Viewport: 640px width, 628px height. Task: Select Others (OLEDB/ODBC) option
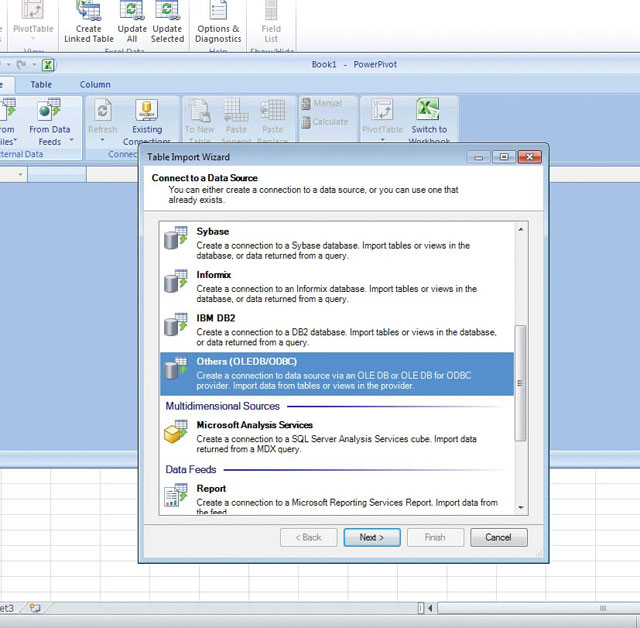coord(246,362)
